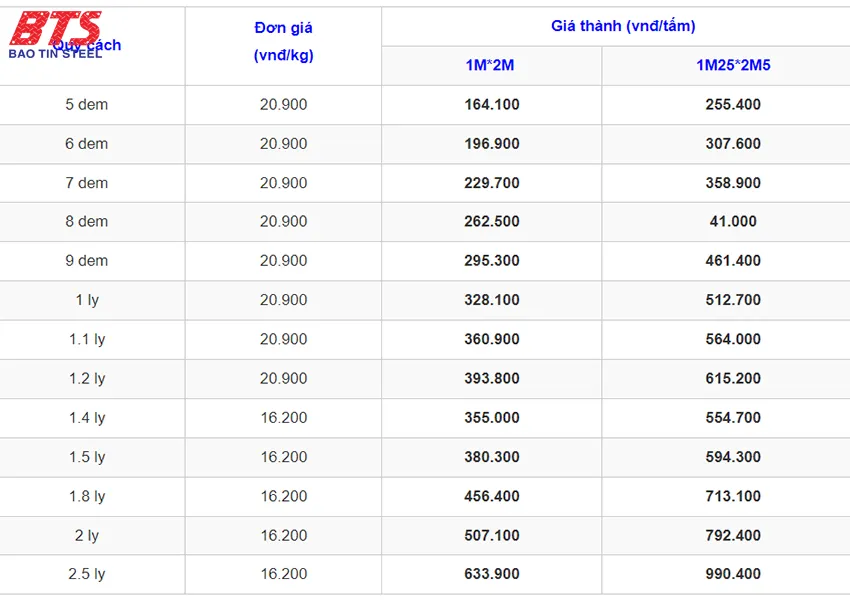Click the 564.000 price cell
The width and height of the screenshot is (850, 600).
pos(733,339)
